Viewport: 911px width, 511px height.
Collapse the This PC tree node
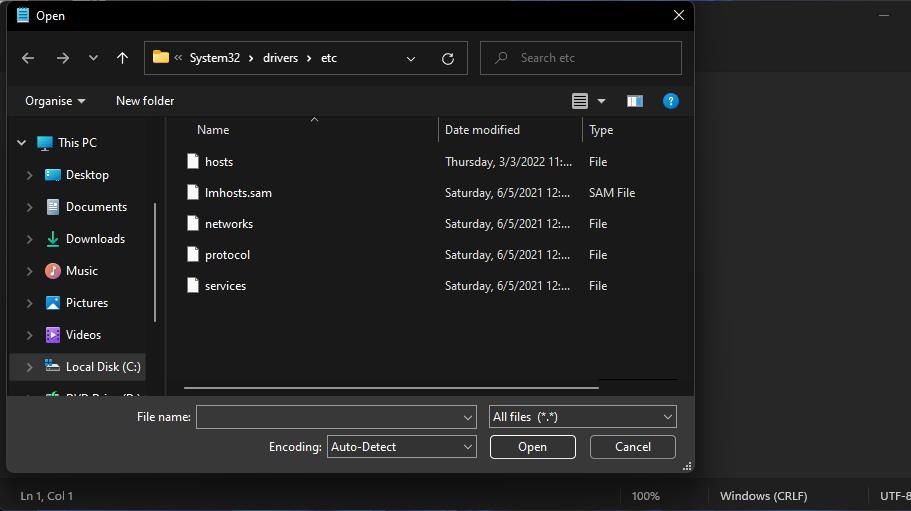tap(21, 143)
